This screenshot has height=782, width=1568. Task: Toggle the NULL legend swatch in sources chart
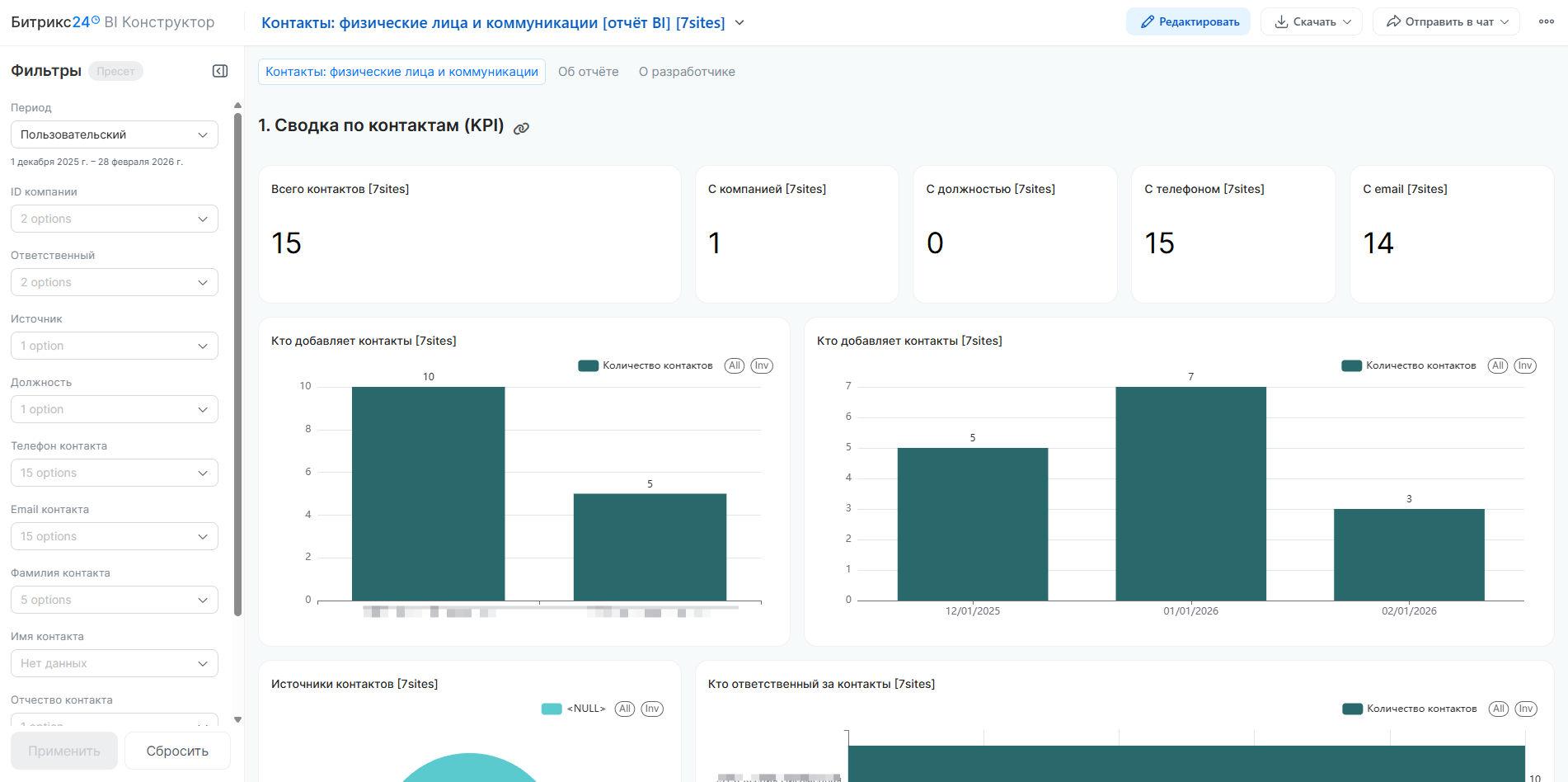point(552,709)
